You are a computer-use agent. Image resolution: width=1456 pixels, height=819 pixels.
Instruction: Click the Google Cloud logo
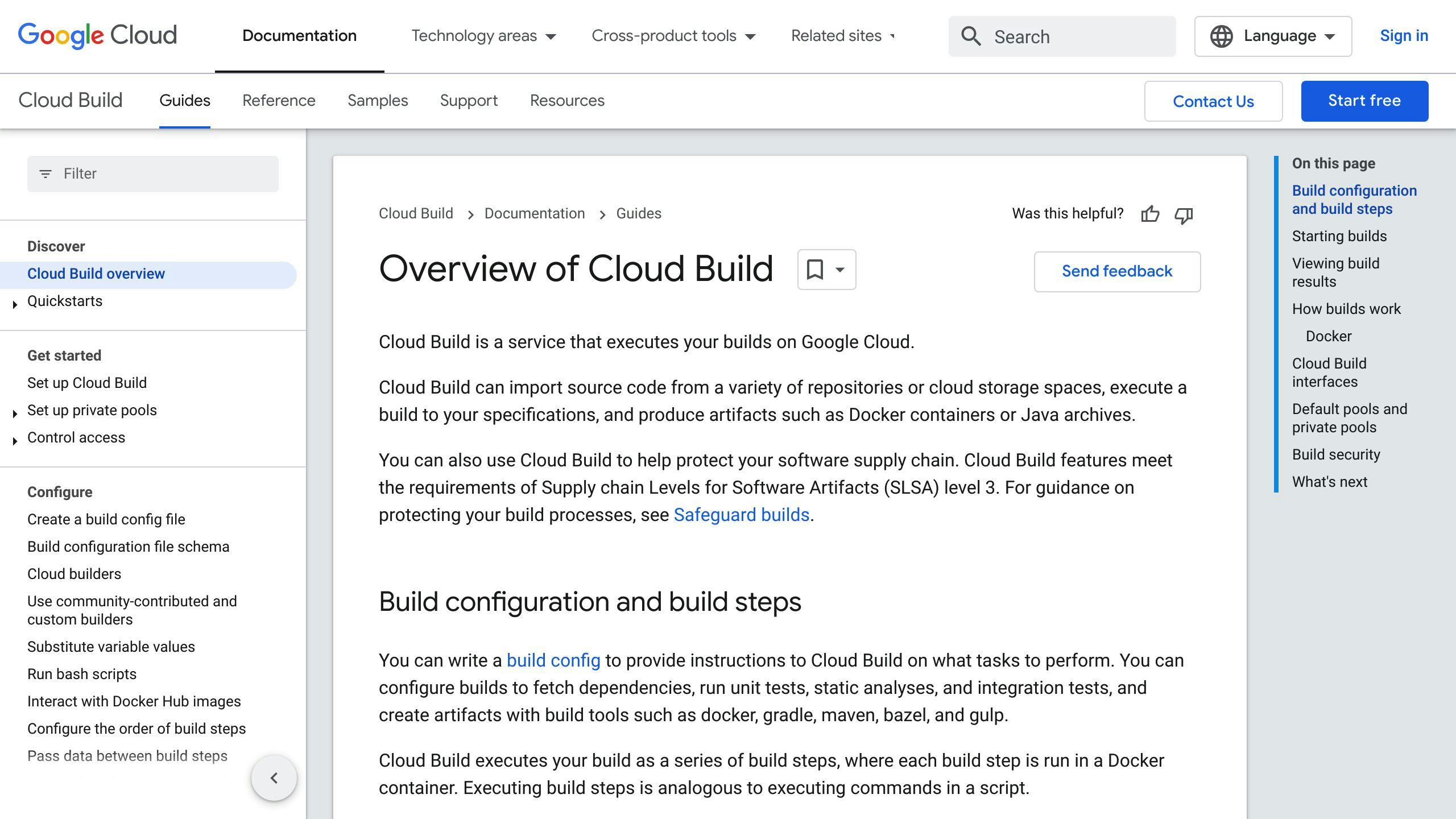click(x=97, y=36)
